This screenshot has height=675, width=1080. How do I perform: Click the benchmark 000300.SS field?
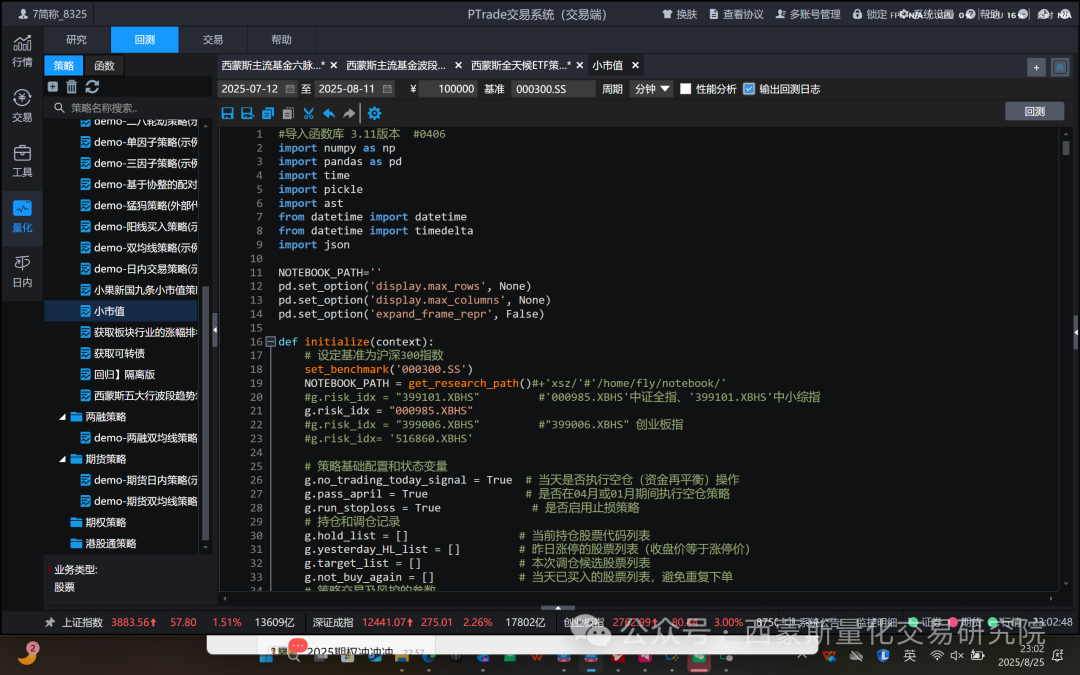[553, 89]
